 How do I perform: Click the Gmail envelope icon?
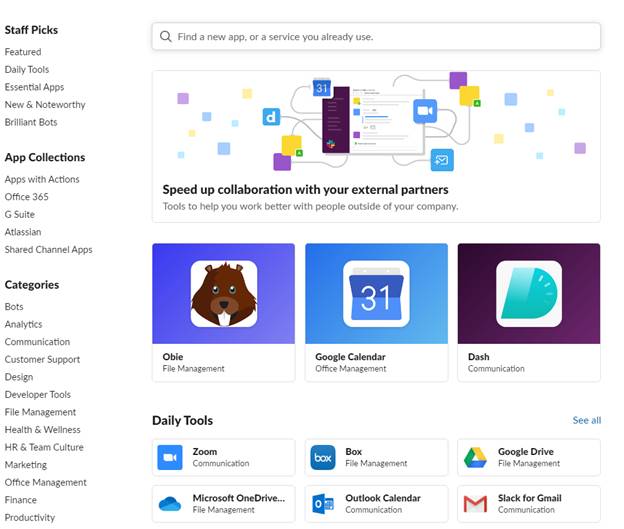point(476,504)
